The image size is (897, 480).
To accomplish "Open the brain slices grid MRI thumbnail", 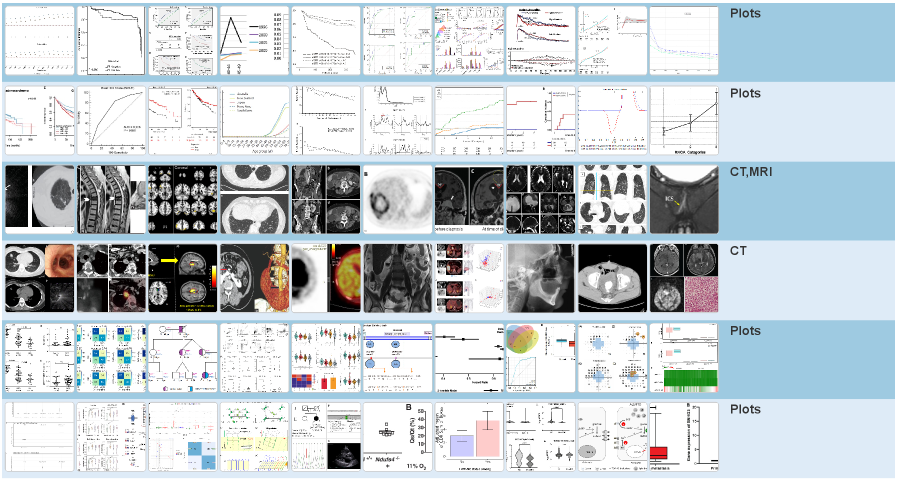I will 182,199.
